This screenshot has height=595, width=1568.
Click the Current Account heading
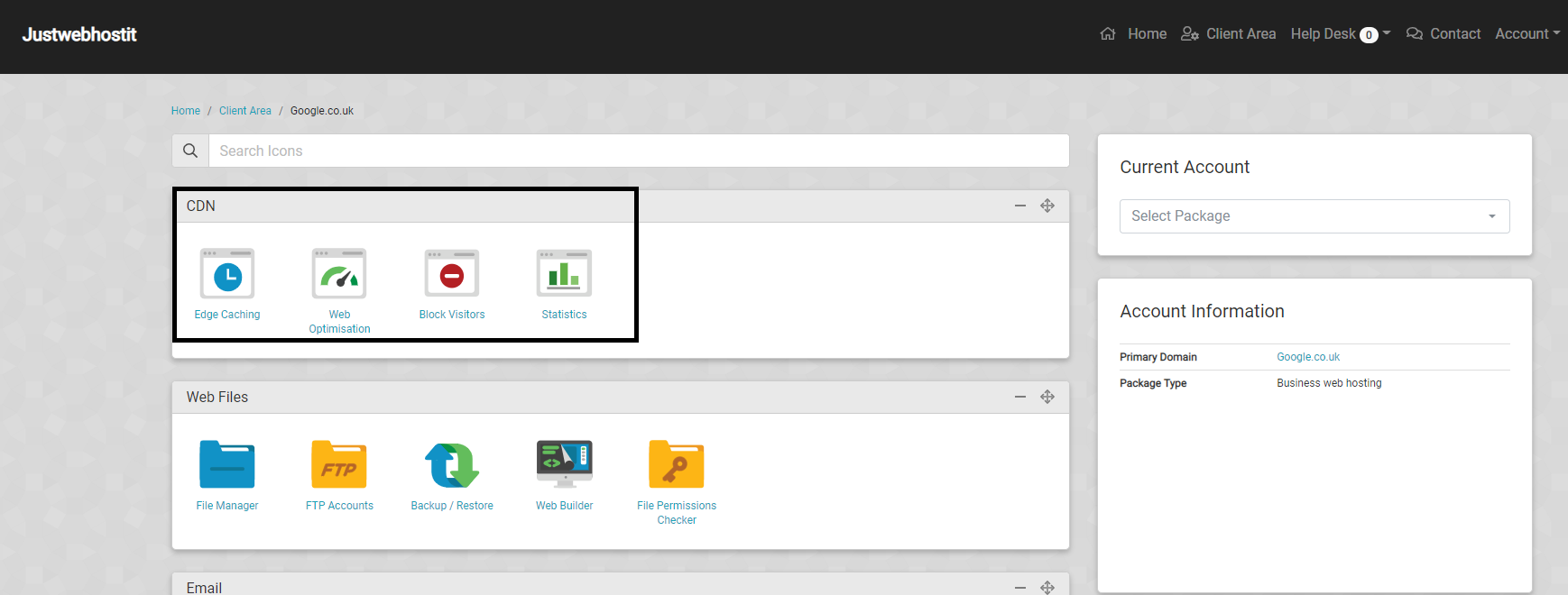coord(1185,167)
